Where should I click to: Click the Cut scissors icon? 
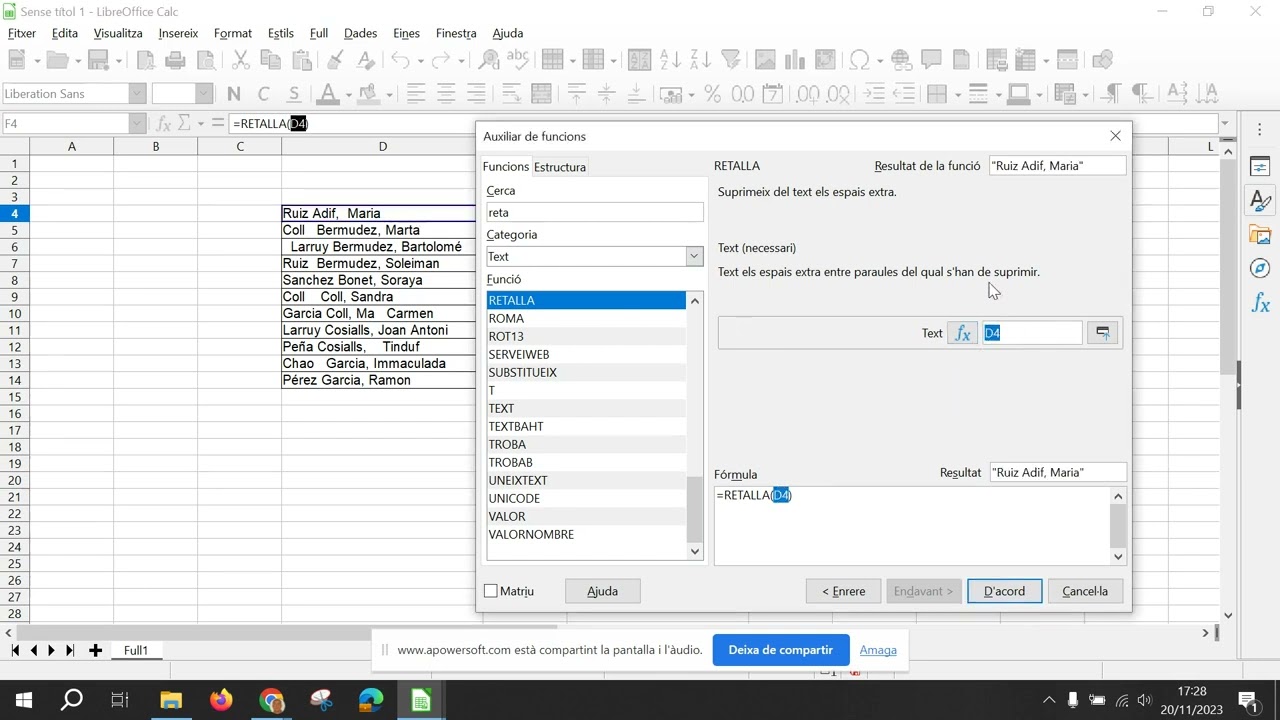[241, 60]
